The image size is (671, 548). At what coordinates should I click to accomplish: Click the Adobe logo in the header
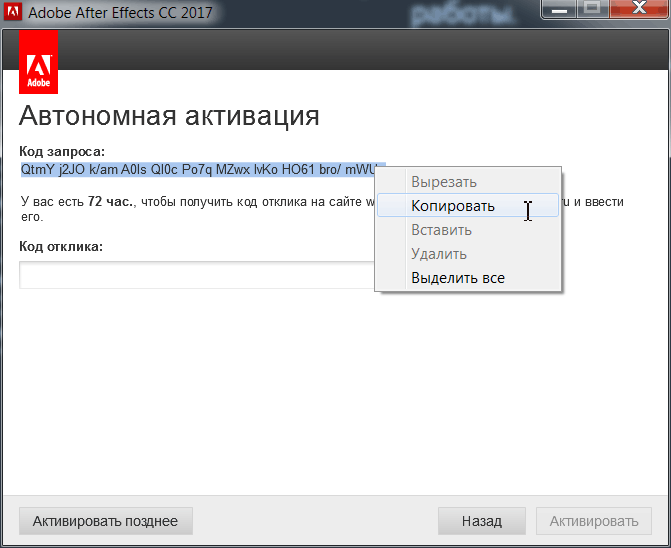(x=39, y=62)
